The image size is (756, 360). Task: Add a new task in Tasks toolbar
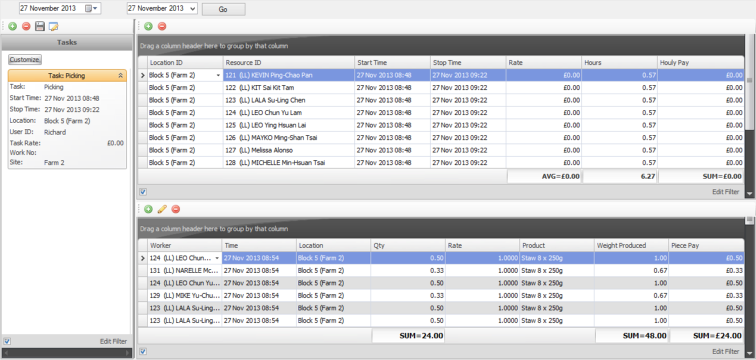[13, 26]
